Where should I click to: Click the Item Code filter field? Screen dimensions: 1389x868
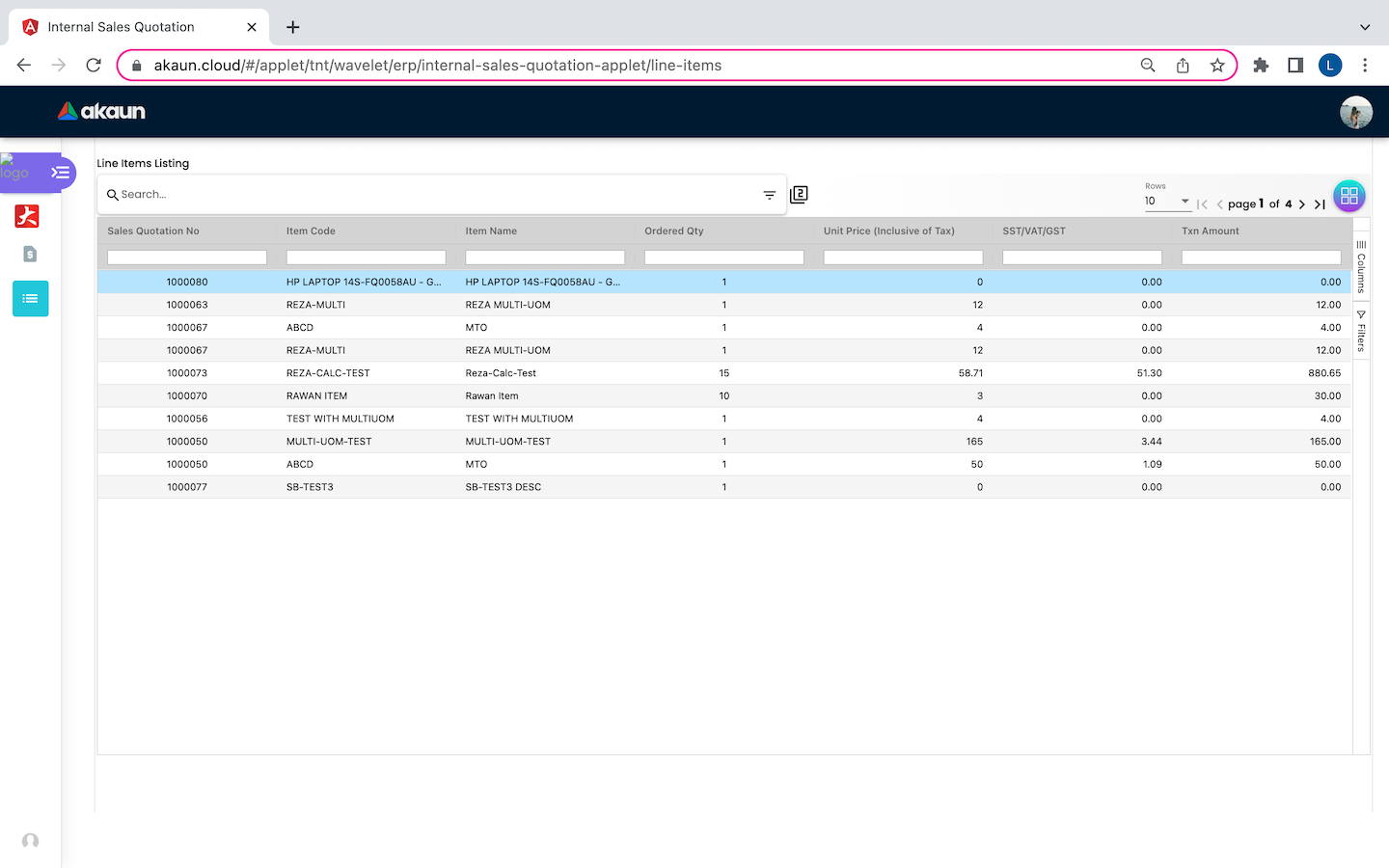[x=366, y=258]
